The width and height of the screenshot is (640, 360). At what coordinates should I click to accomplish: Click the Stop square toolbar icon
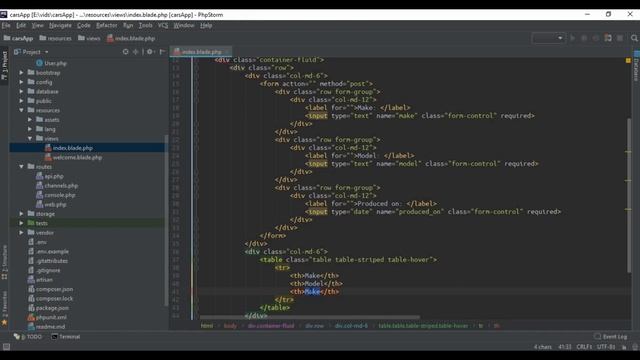pos(620,38)
